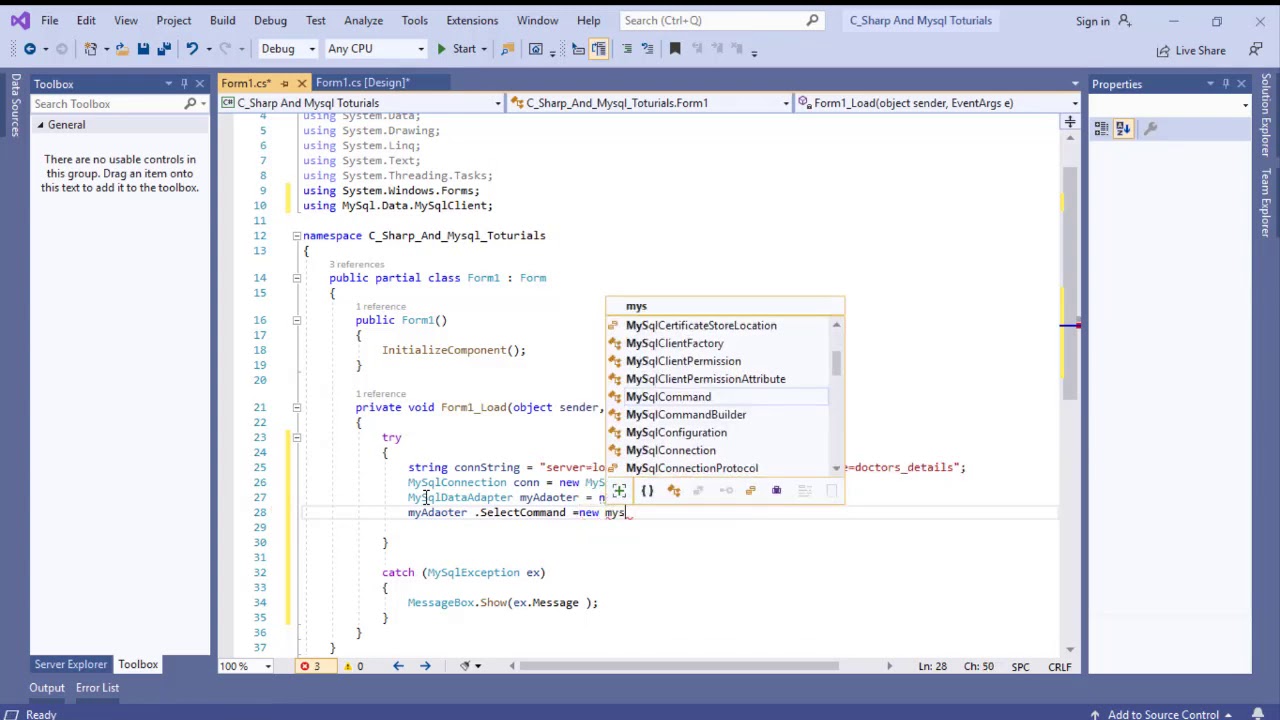
Task: Collapse the Form1 class block on line 14
Action: (296, 278)
